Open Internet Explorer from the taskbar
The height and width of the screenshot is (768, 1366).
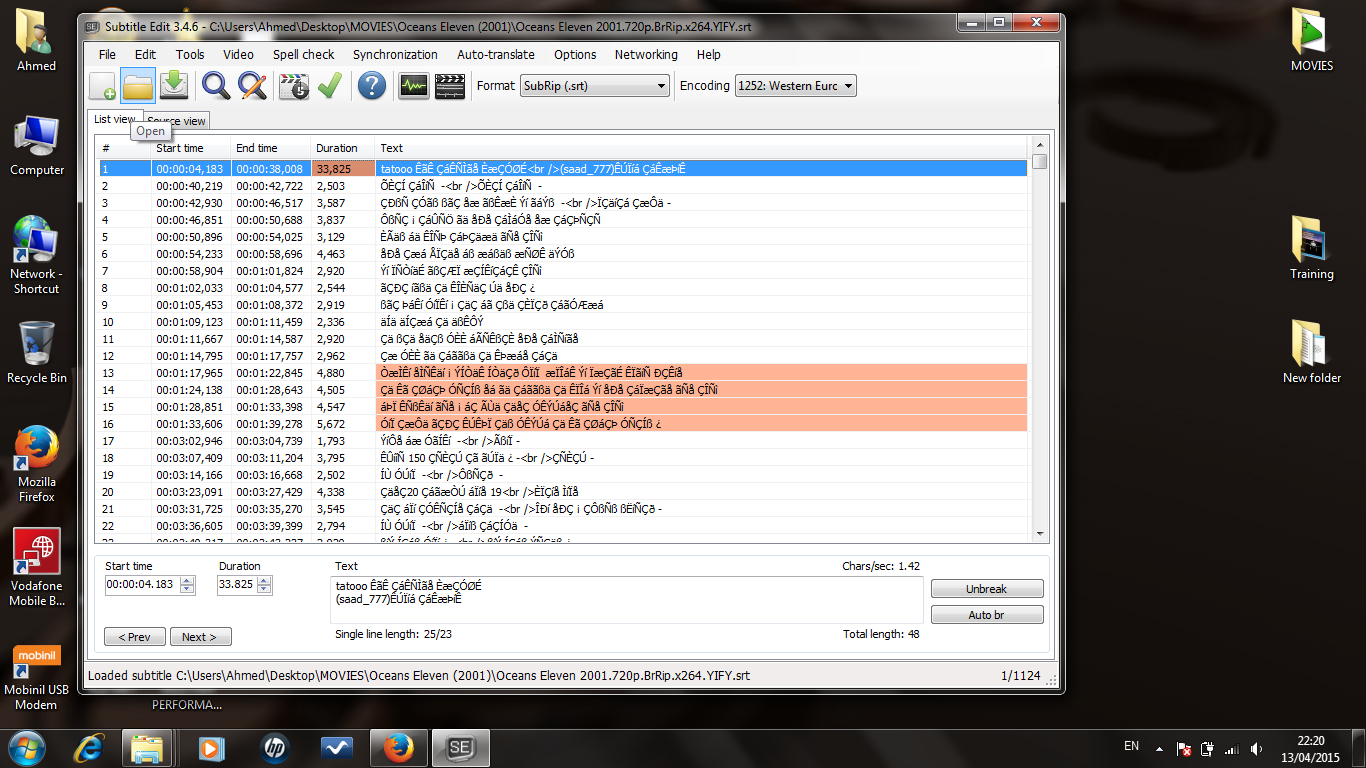point(91,748)
